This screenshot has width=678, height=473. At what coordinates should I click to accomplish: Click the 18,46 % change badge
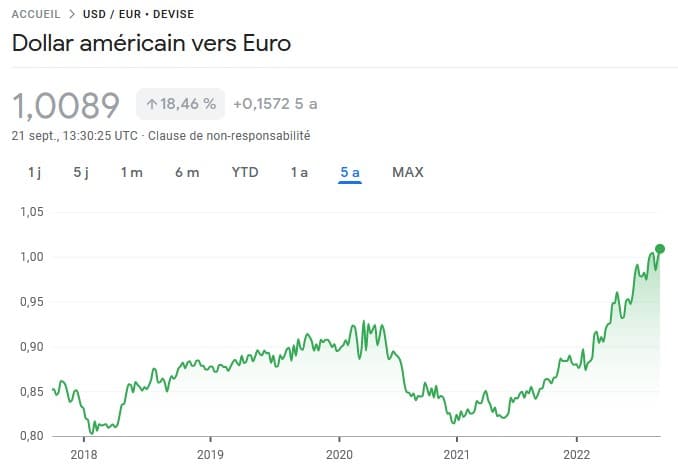180,104
